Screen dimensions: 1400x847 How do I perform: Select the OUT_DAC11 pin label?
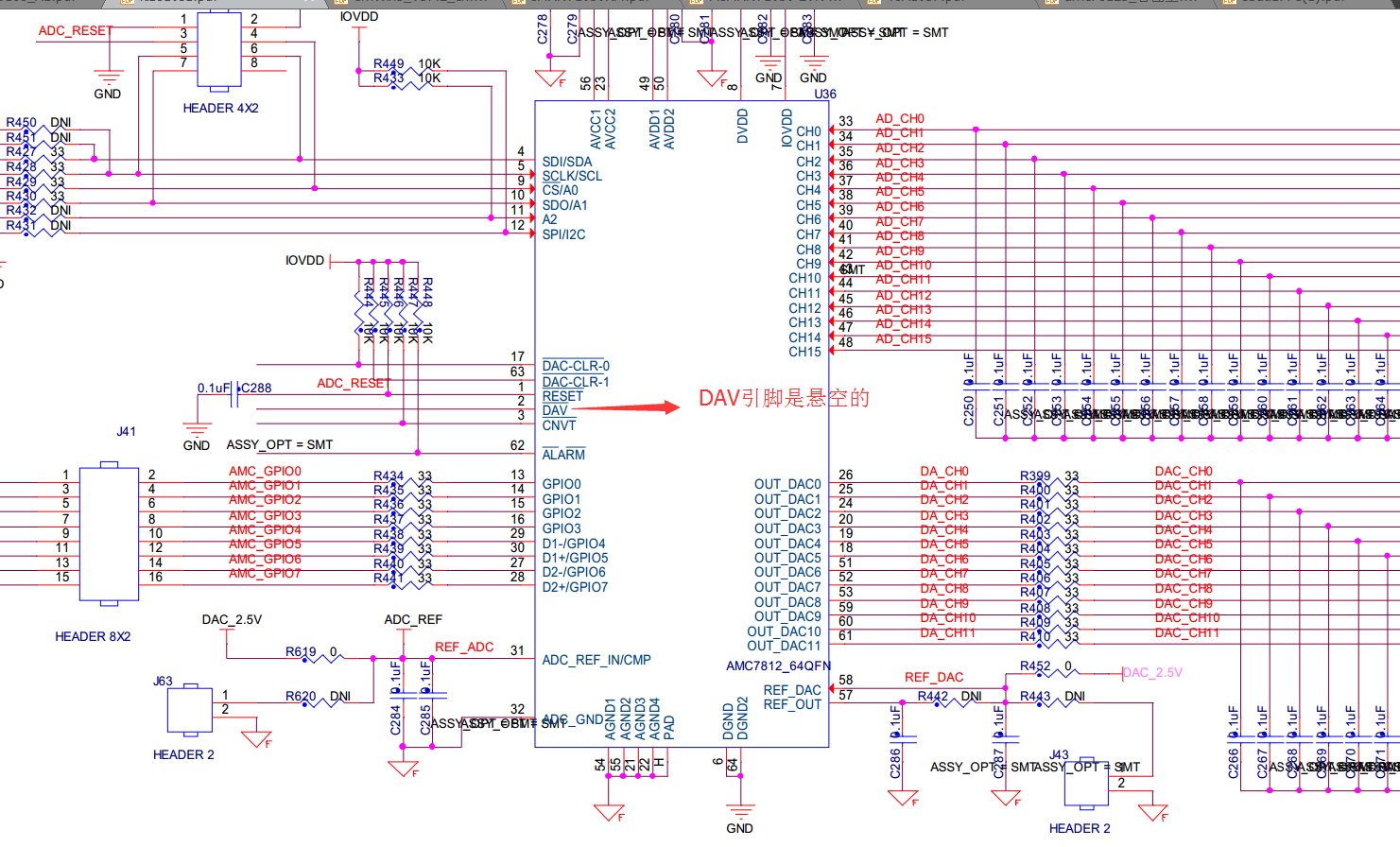pos(784,647)
